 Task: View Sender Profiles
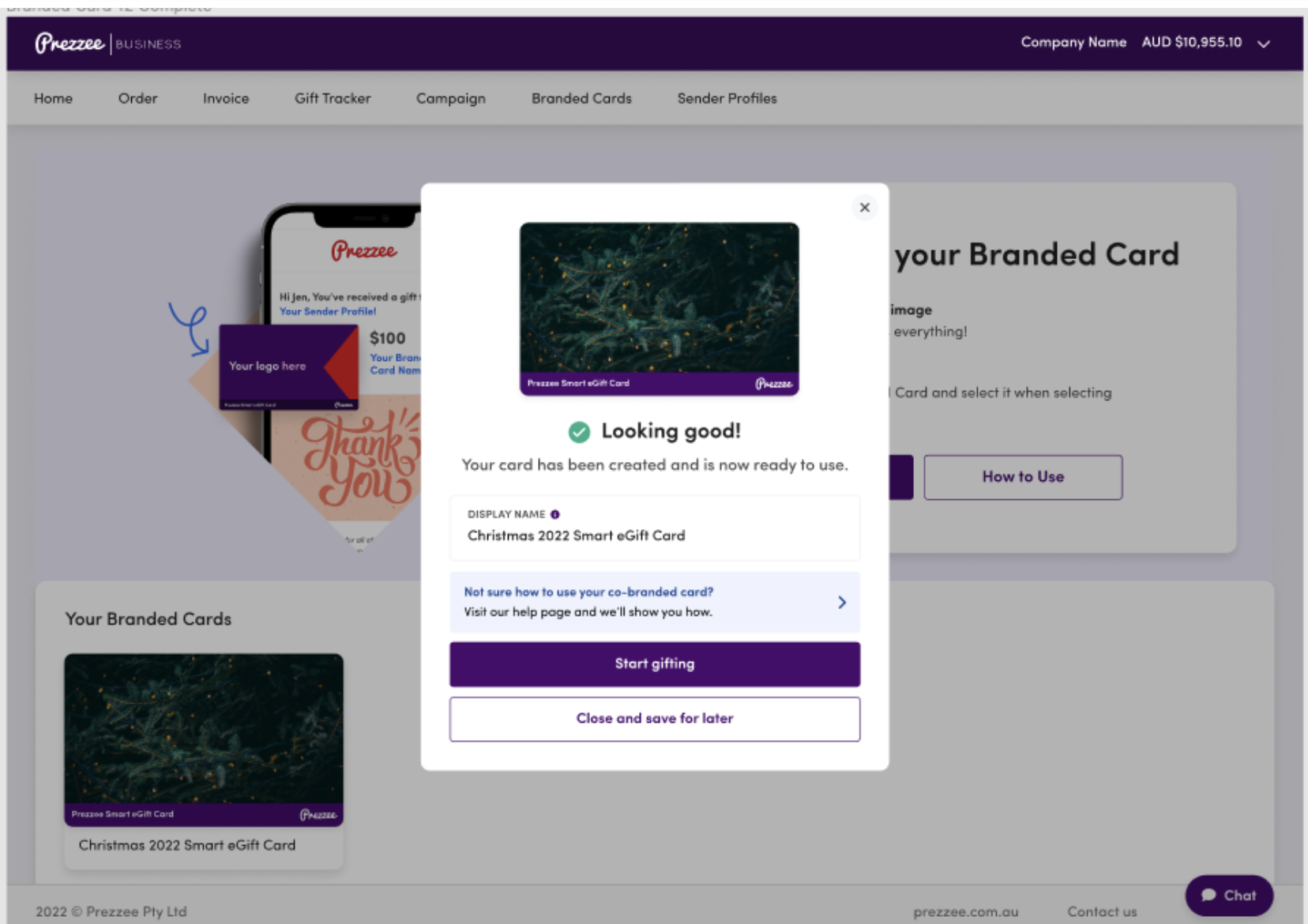click(726, 98)
